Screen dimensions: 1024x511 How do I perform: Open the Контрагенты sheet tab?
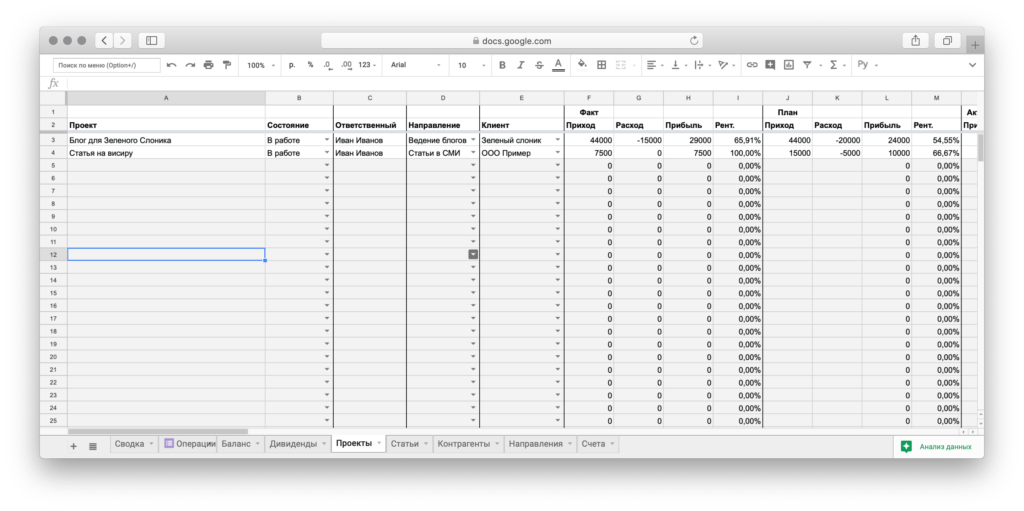[463, 443]
